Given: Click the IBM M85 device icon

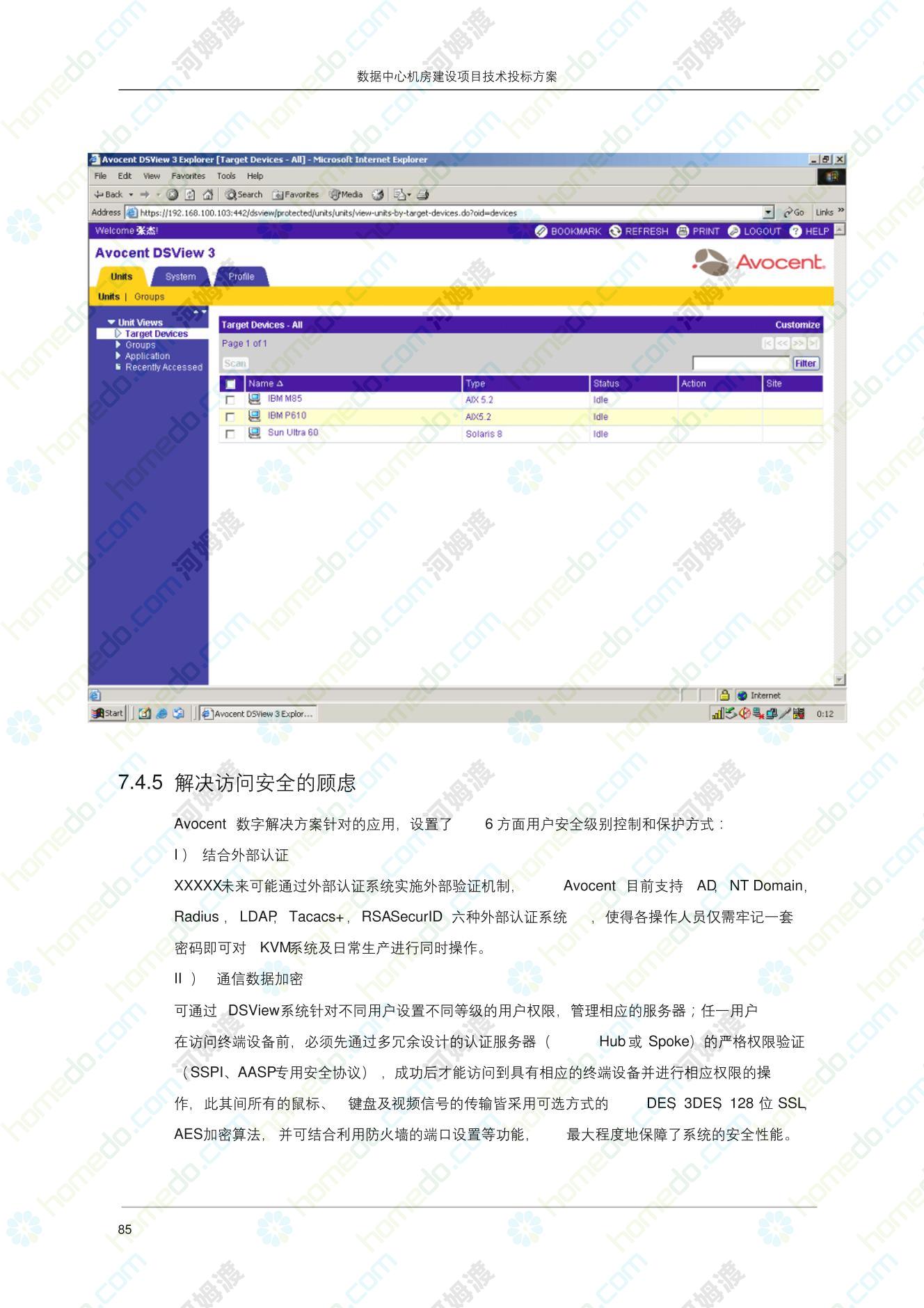Looking at the screenshot, I should 255,399.
